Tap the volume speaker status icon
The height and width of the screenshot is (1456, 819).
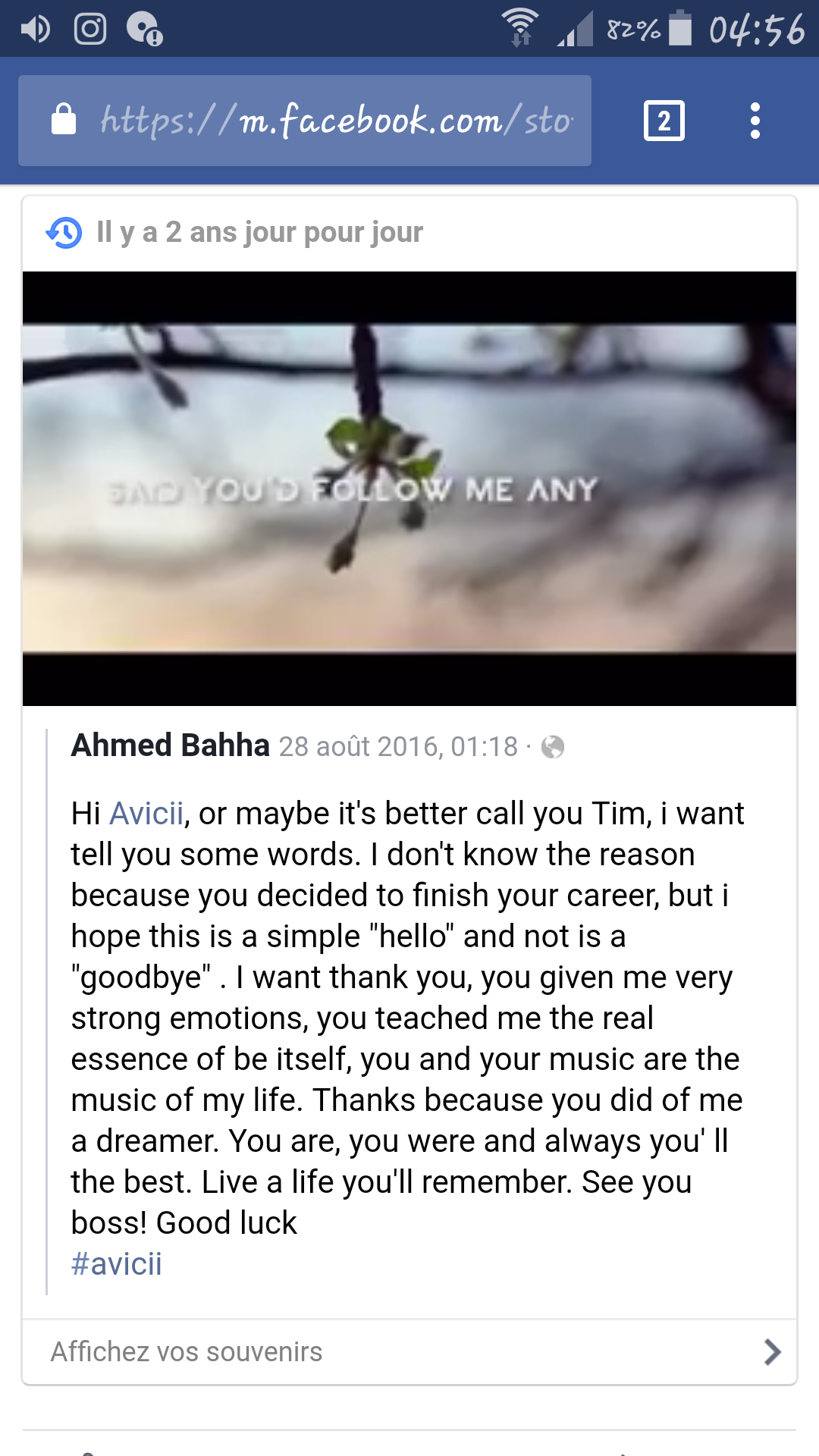pyautogui.click(x=35, y=29)
